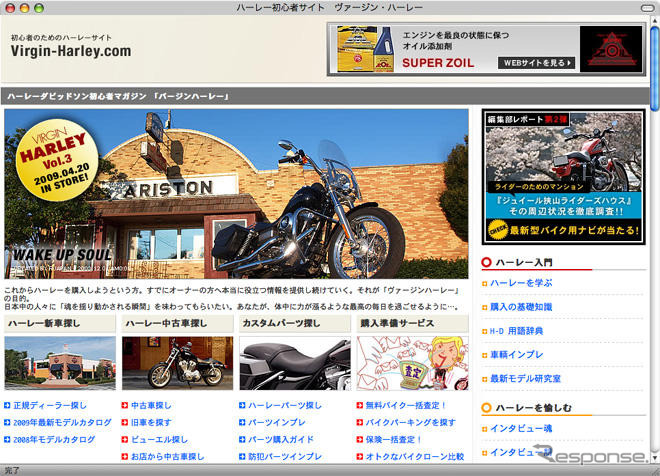
Task: Open the used motorcycle thumbnail
Action: click(177, 363)
